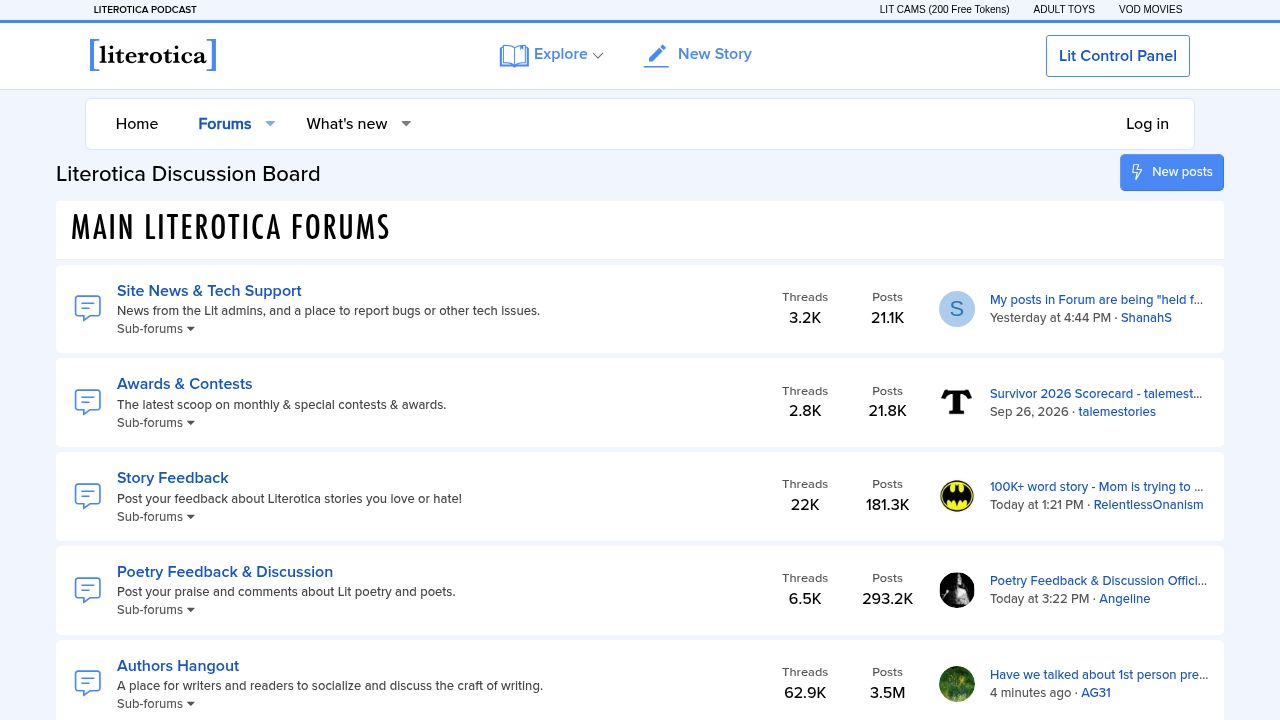Open the '100K+ word story' thread
Viewport: 1280px width, 720px height.
[x=1097, y=487]
